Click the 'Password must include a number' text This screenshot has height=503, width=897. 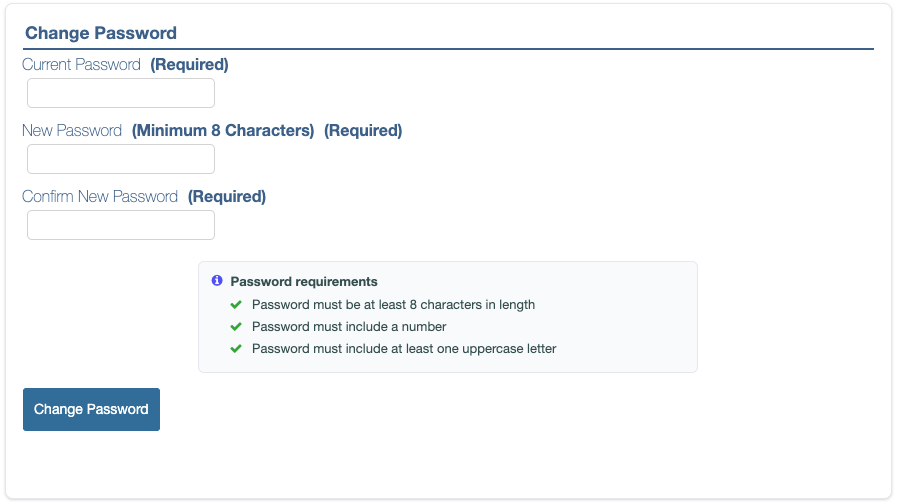349,326
